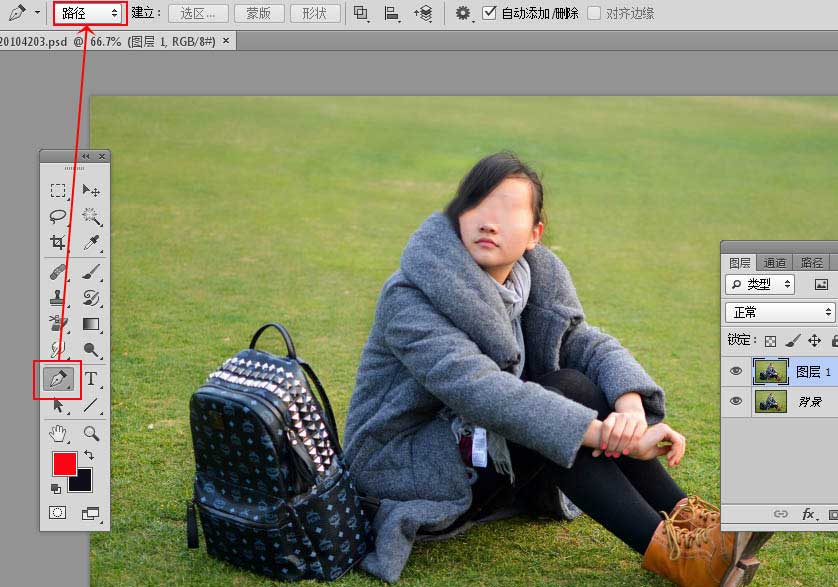Expand the 类型 layer filter dropdown
The width and height of the screenshot is (838, 587).
tap(760, 284)
